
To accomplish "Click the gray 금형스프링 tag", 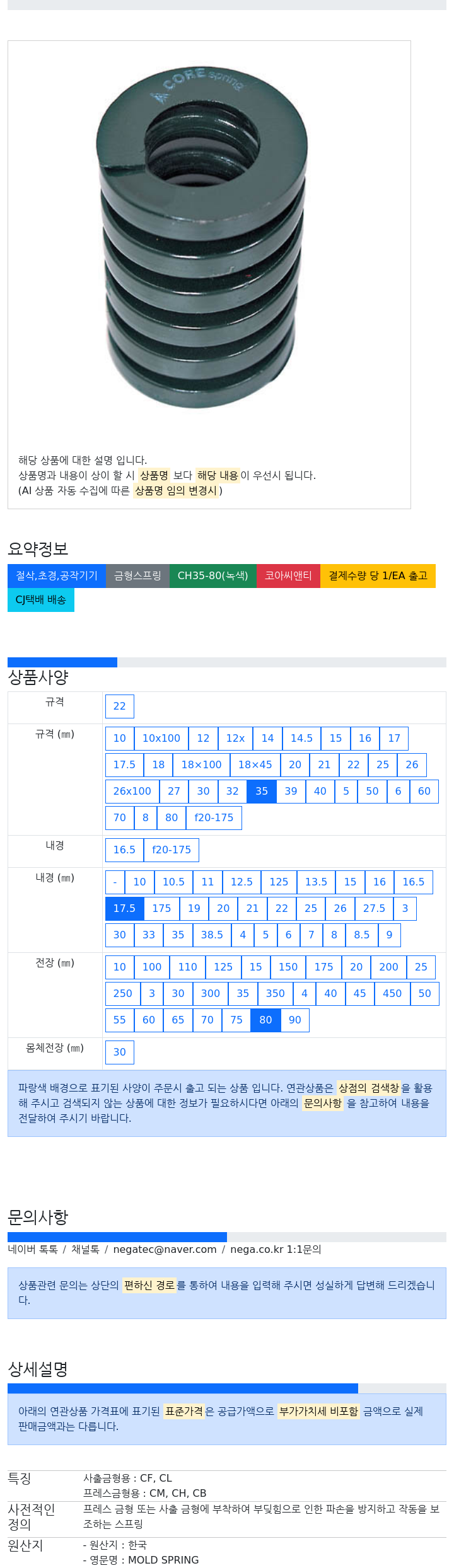I will [137, 576].
